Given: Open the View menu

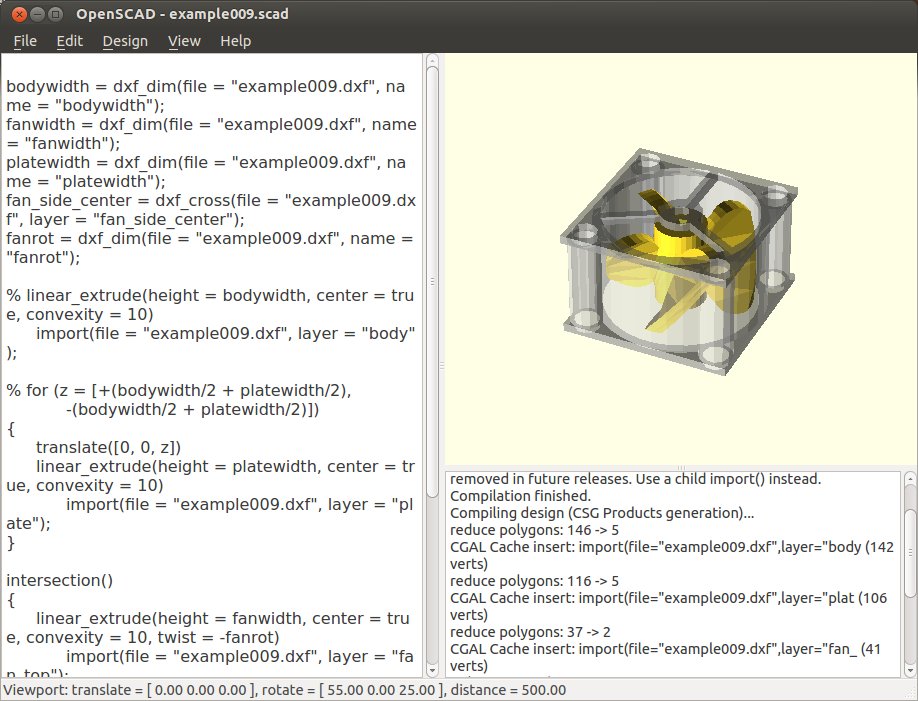Looking at the screenshot, I should [x=184, y=41].
